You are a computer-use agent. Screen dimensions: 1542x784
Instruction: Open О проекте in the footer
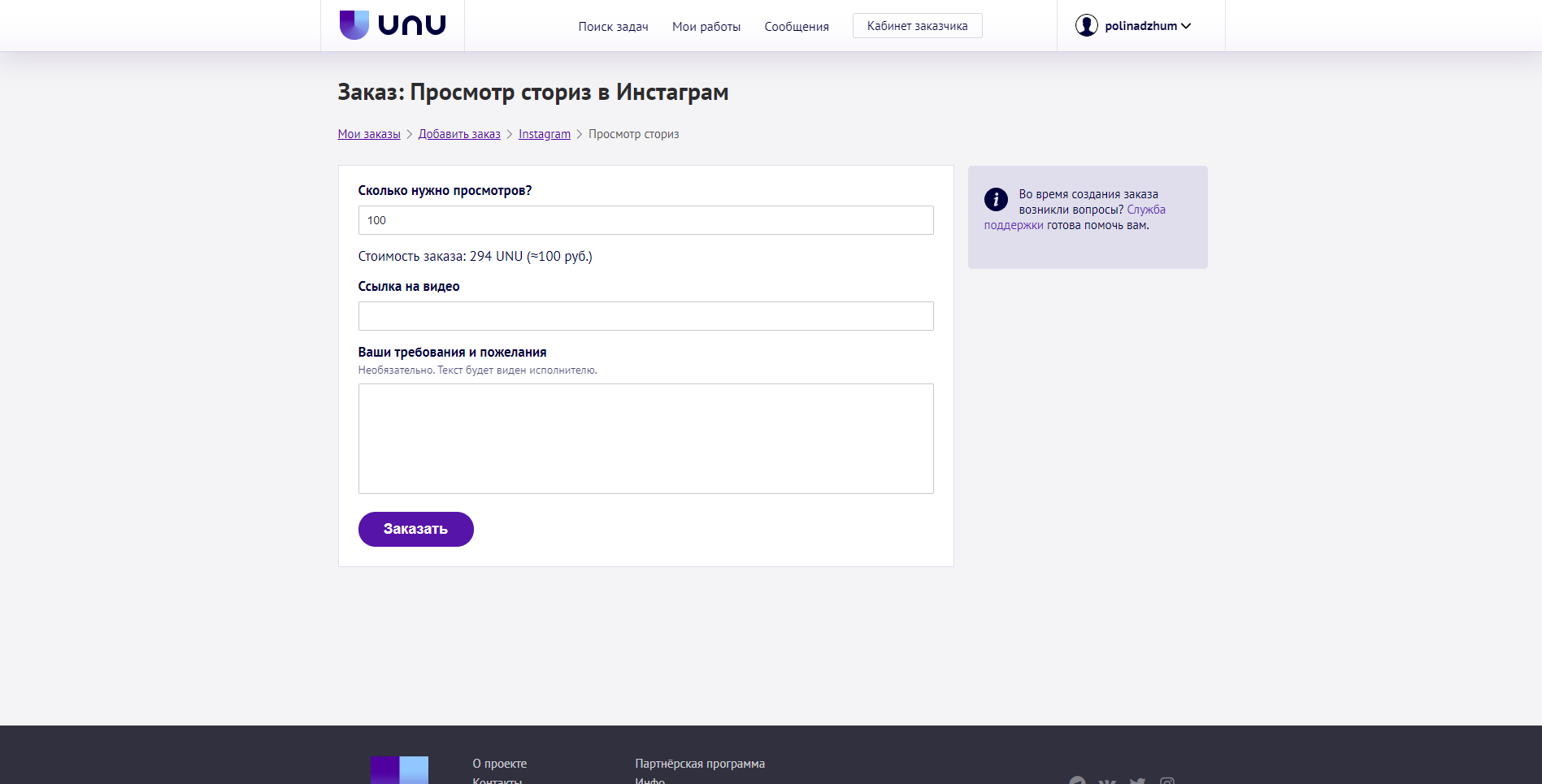pyautogui.click(x=499, y=764)
